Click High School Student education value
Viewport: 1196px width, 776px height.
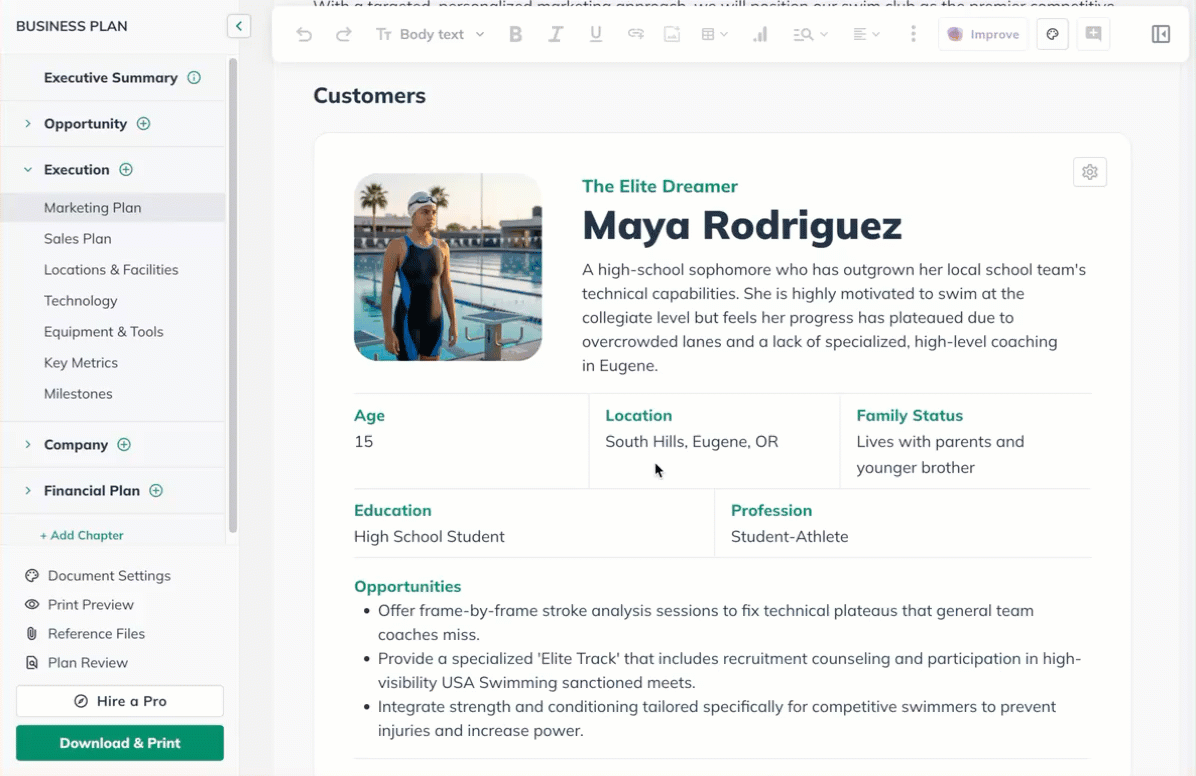(429, 536)
